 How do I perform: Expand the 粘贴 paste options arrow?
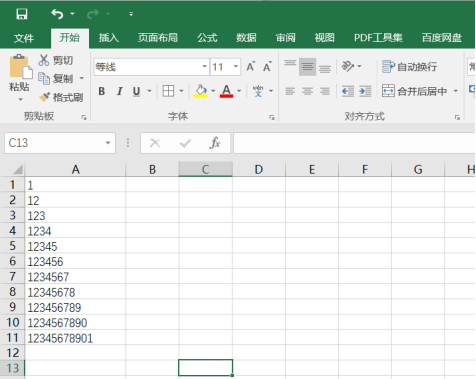pyautogui.click(x=20, y=99)
